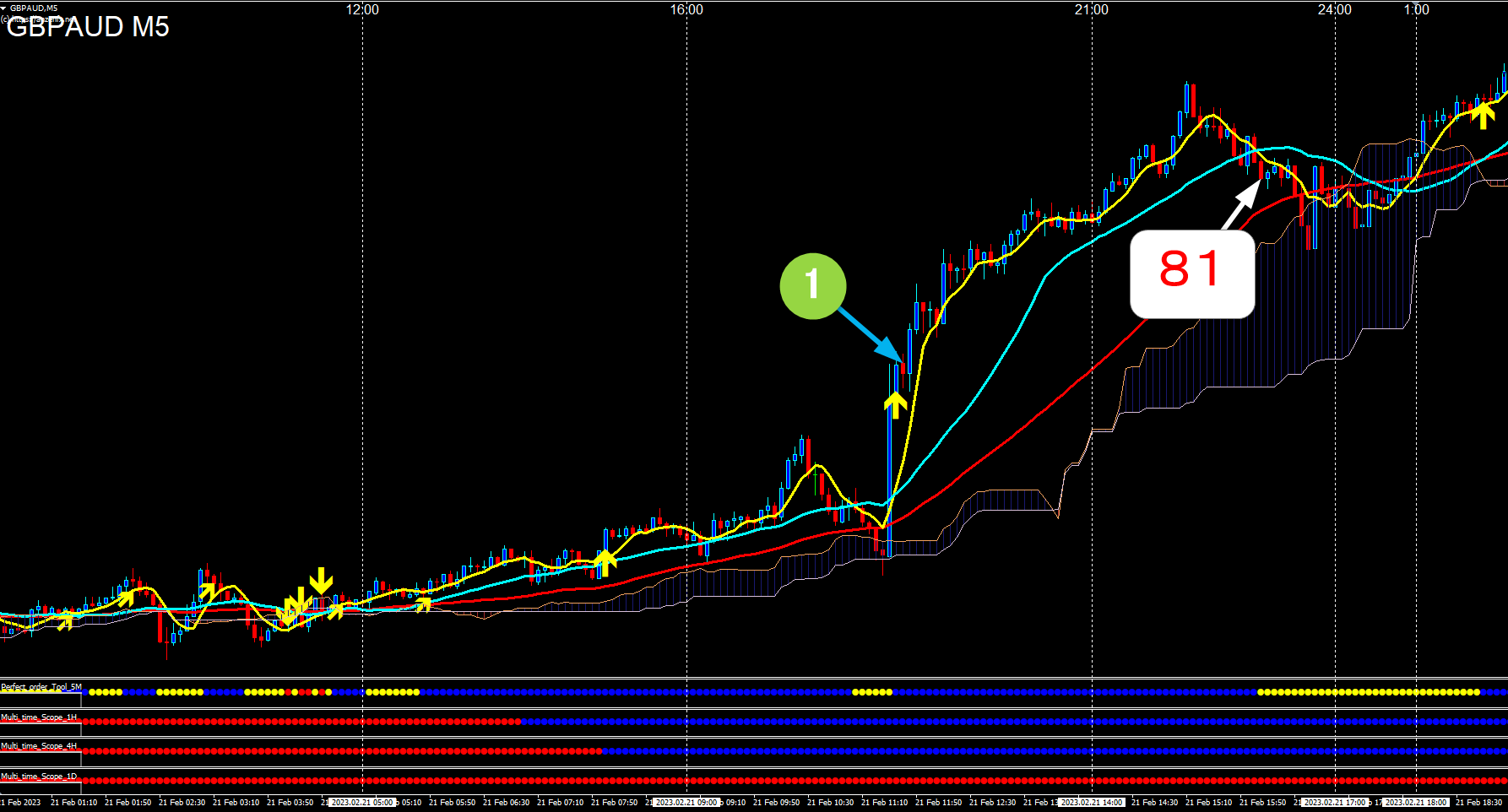The height and width of the screenshot is (812, 1508).
Task: Click the 21 Feb 07:50 axis label
Action: (x=614, y=803)
